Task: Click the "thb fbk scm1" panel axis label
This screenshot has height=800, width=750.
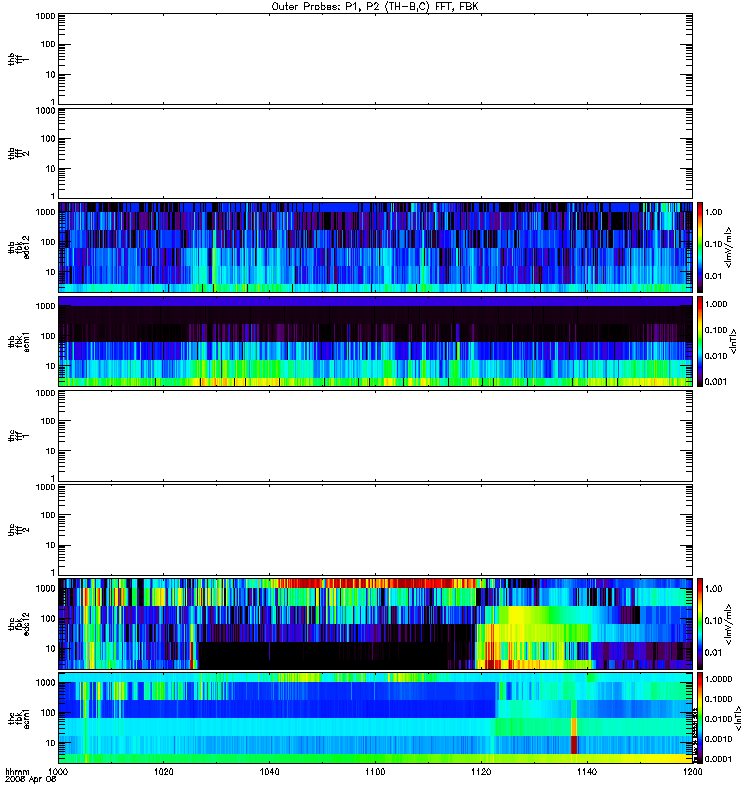Action: [18, 341]
